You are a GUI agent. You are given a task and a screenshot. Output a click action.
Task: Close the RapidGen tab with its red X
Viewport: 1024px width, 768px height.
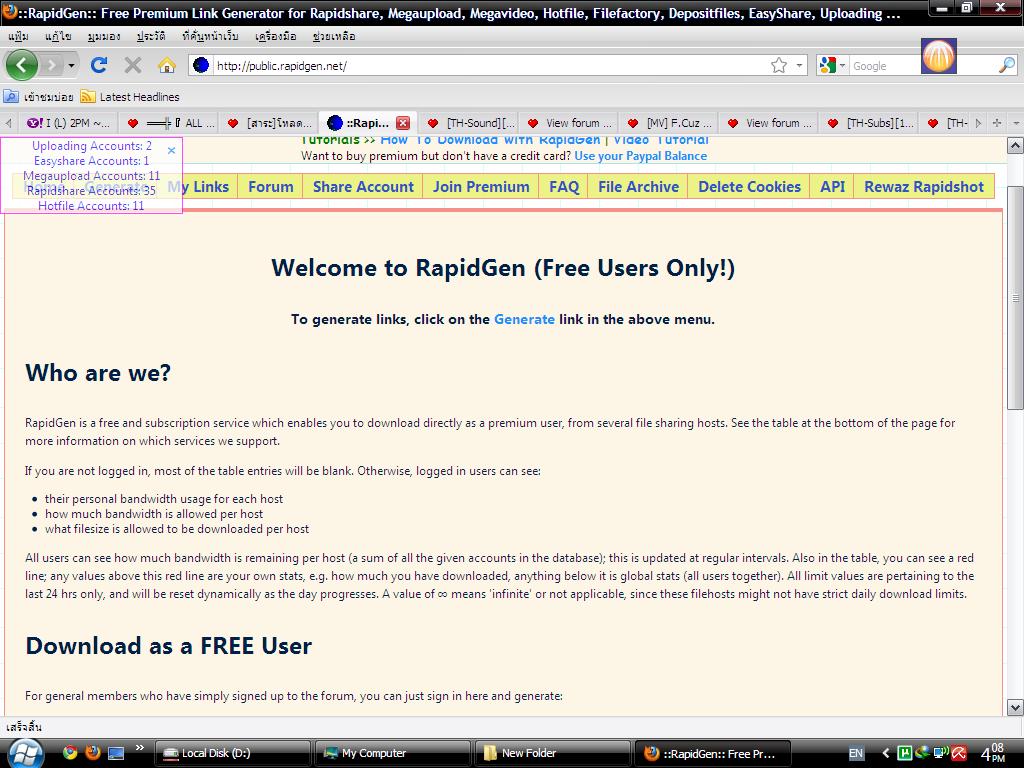tap(403, 123)
